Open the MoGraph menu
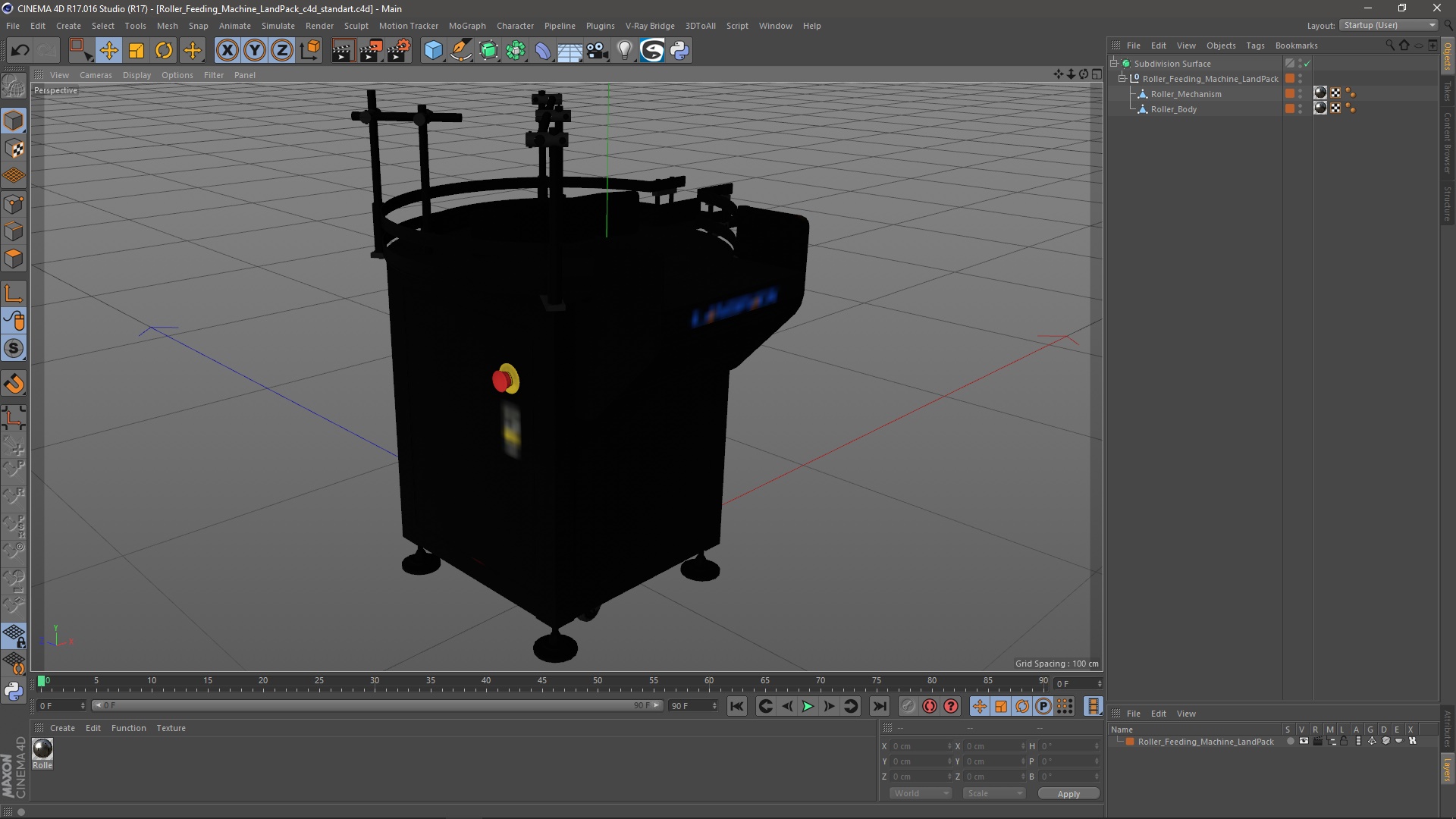Viewport: 1456px width, 819px height. [467, 26]
